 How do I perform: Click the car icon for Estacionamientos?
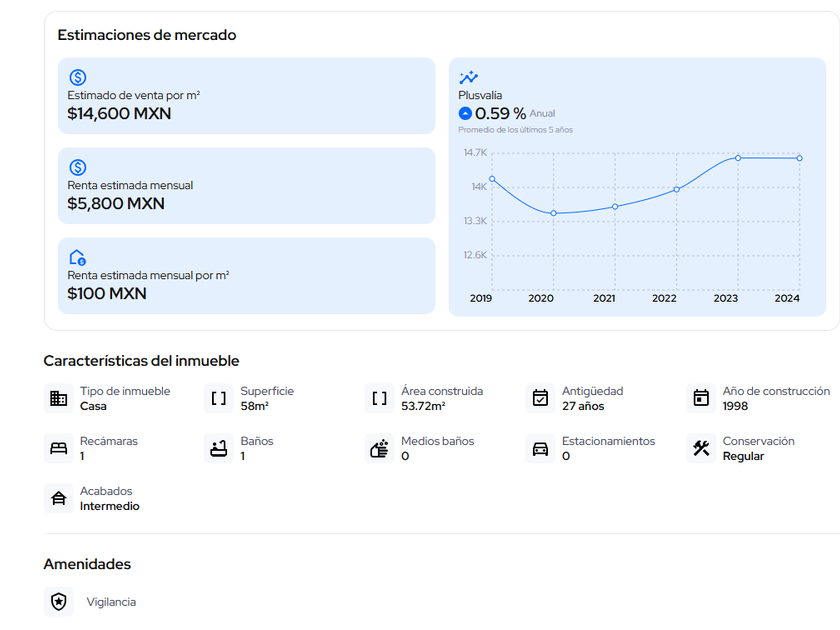pos(540,449)
